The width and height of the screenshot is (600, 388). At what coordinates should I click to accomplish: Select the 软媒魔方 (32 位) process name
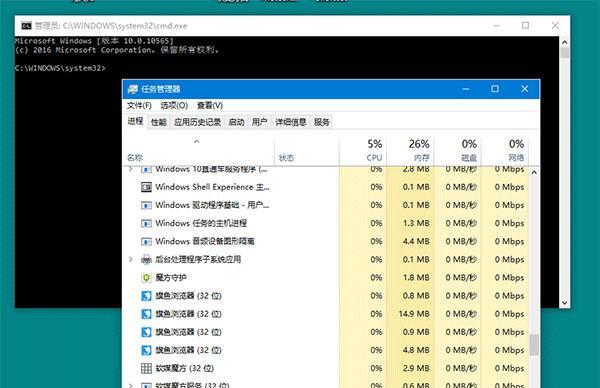click(184, 368)
